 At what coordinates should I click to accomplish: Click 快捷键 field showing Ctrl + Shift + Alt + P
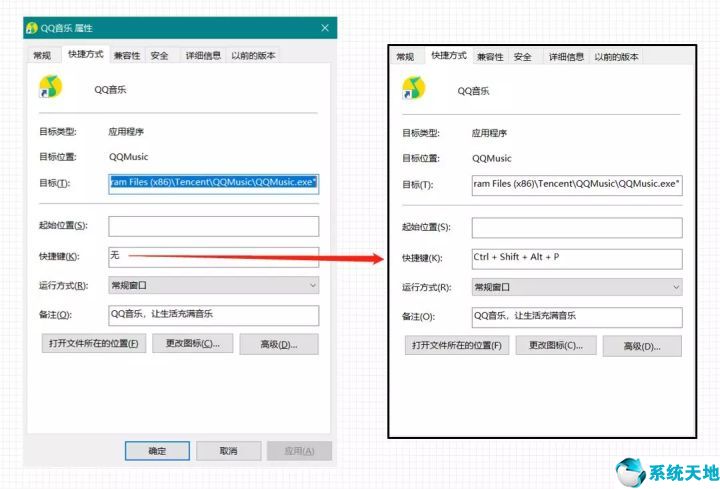(x=577, y=259)
